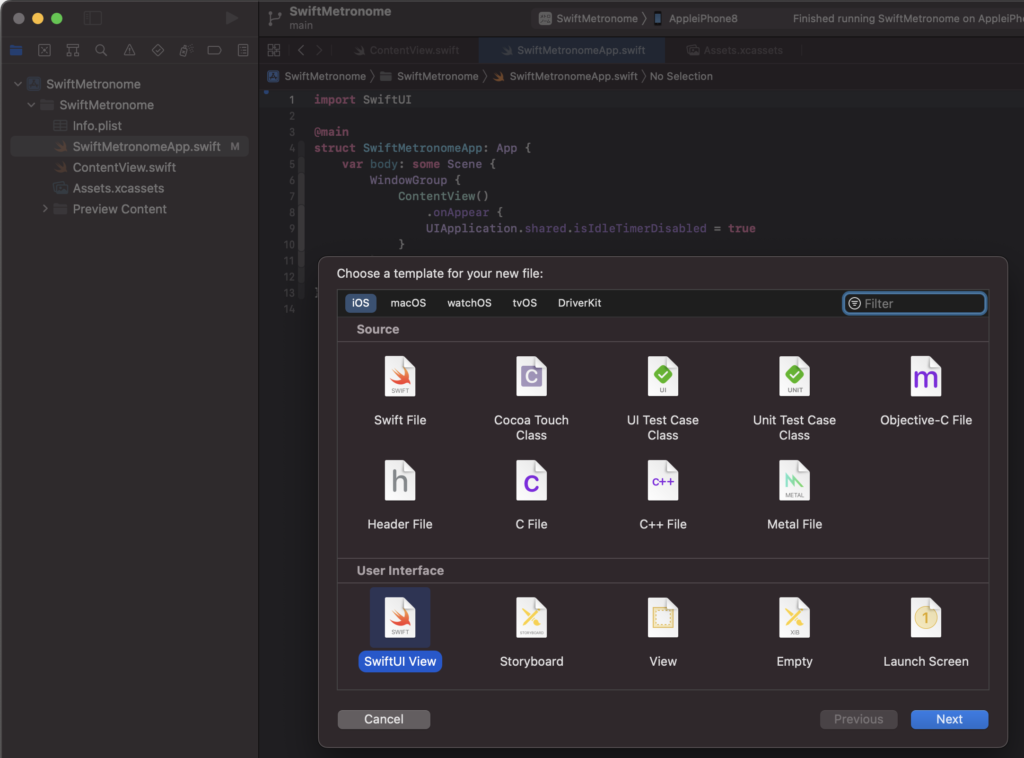Click the import SwiftUI code line
The width and height of the screenshot is (1024, 758).
pos(362,99)
